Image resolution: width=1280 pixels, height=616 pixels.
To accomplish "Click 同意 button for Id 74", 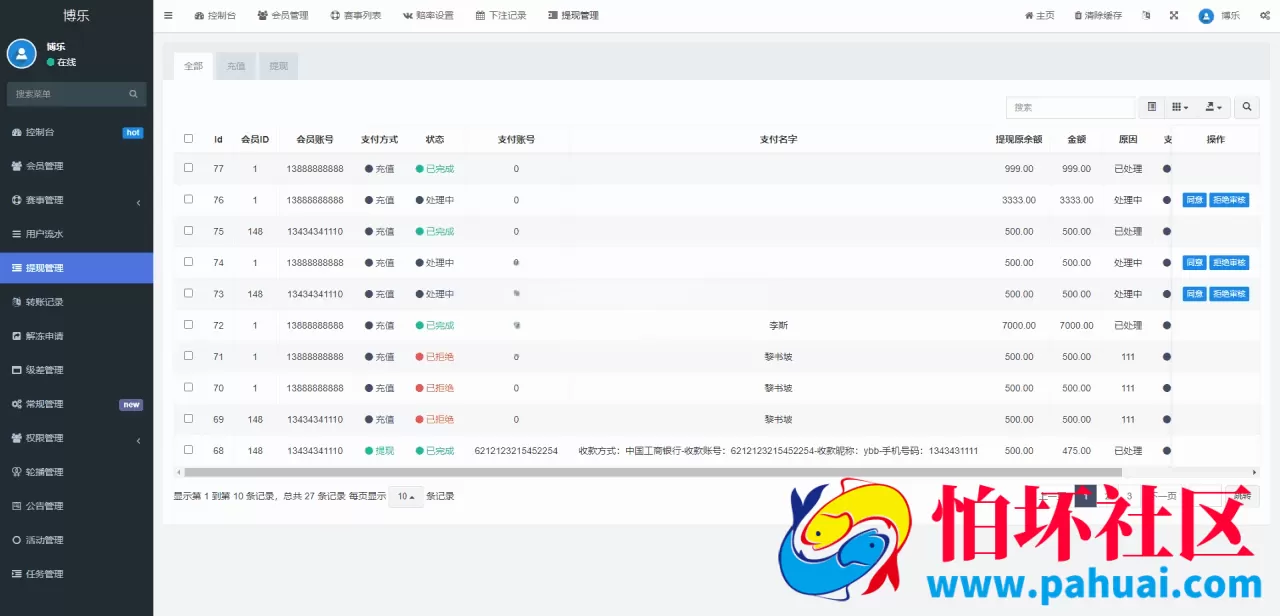I will click(1195, 263).
